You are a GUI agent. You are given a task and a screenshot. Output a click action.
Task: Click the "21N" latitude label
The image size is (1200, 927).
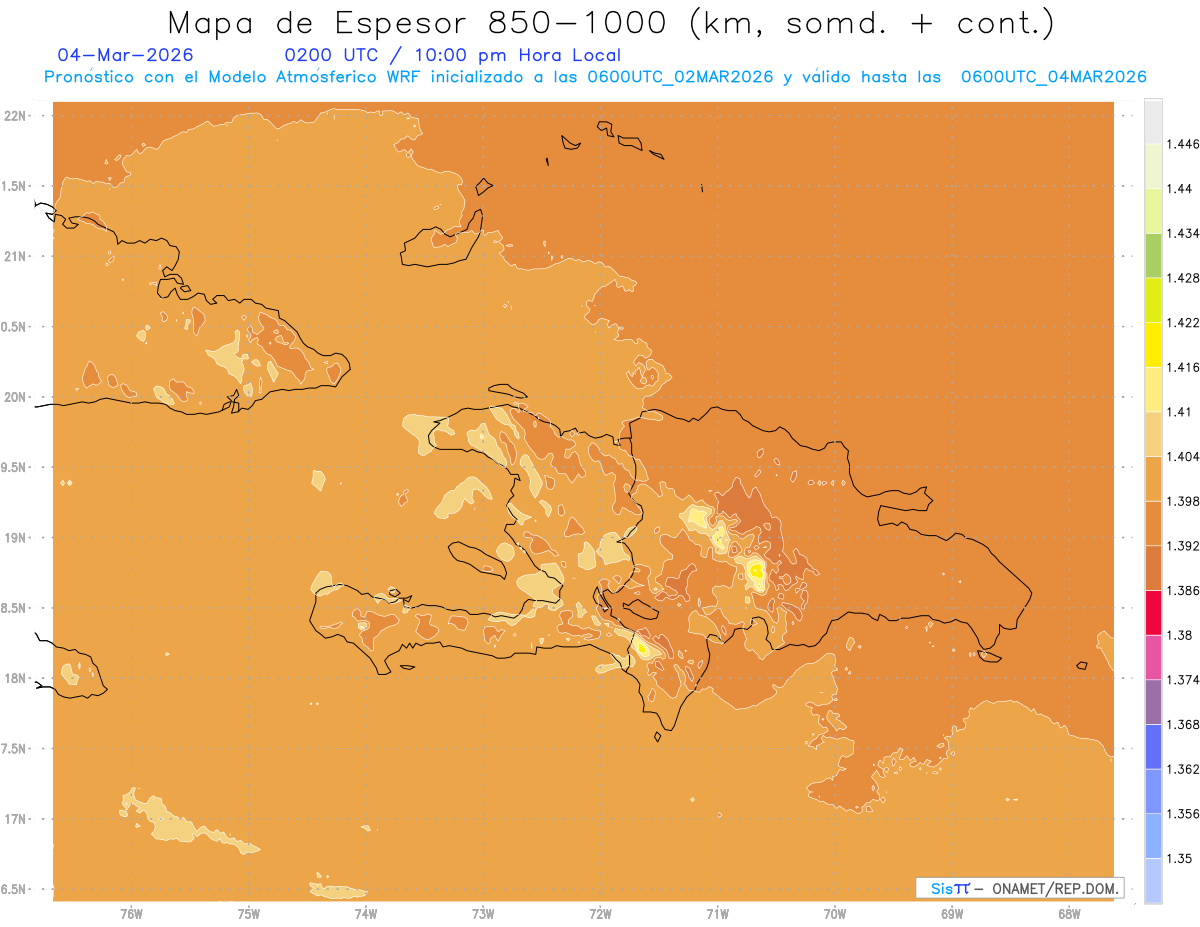point(14,256)
